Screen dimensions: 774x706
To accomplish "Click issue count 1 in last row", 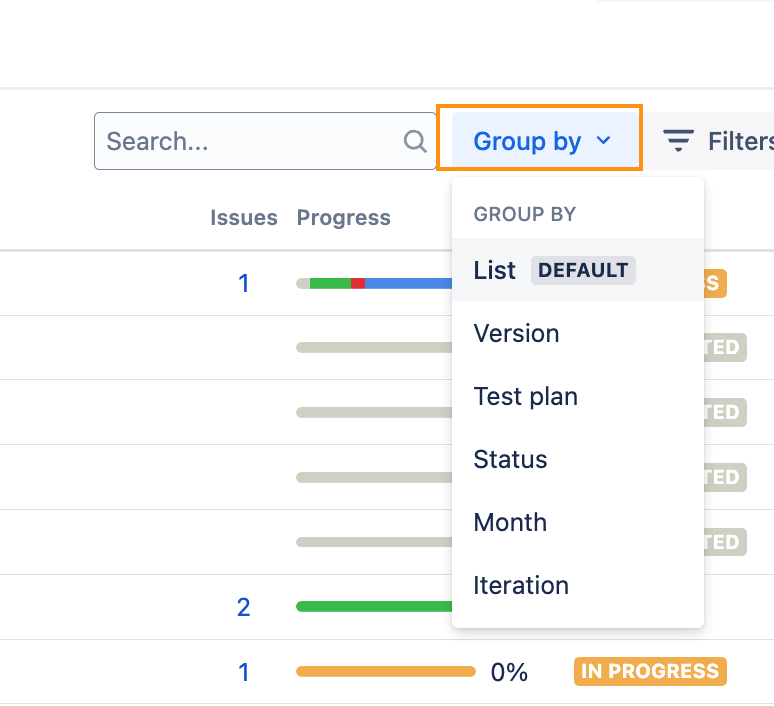I will [243, 672].
